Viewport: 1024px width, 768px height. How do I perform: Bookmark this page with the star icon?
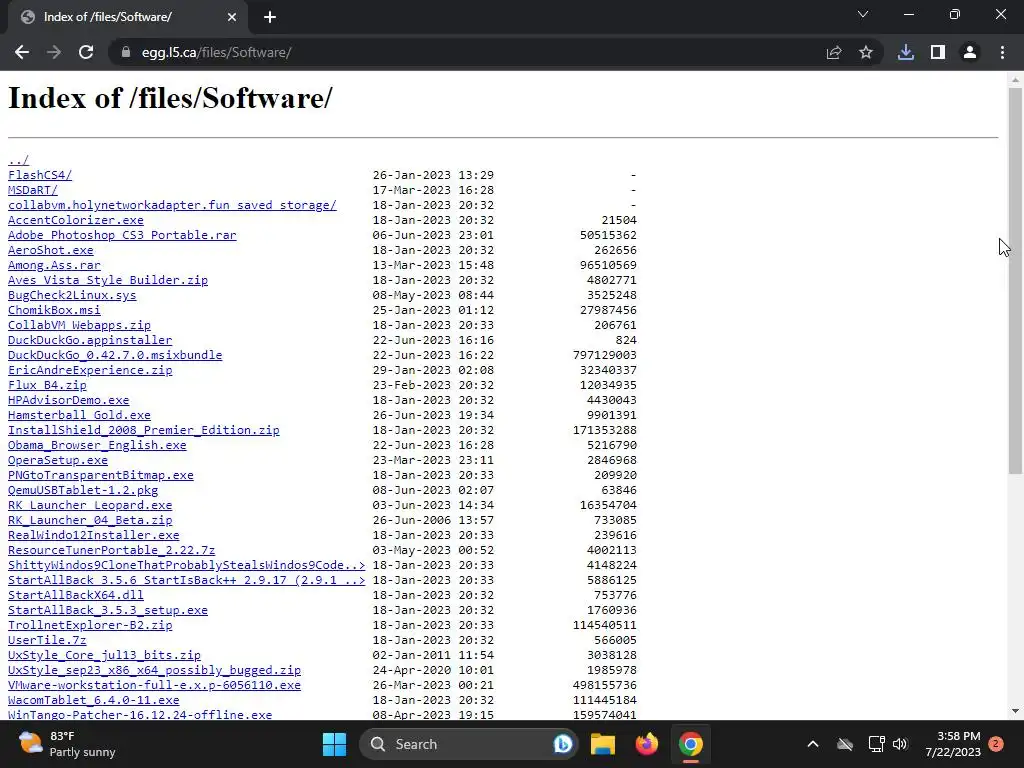tap(866, 52)
